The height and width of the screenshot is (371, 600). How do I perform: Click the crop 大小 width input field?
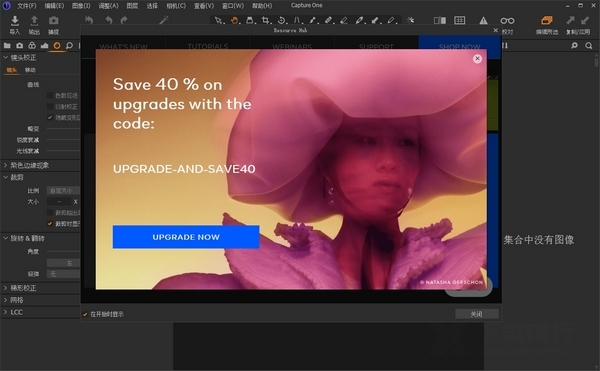59,202
